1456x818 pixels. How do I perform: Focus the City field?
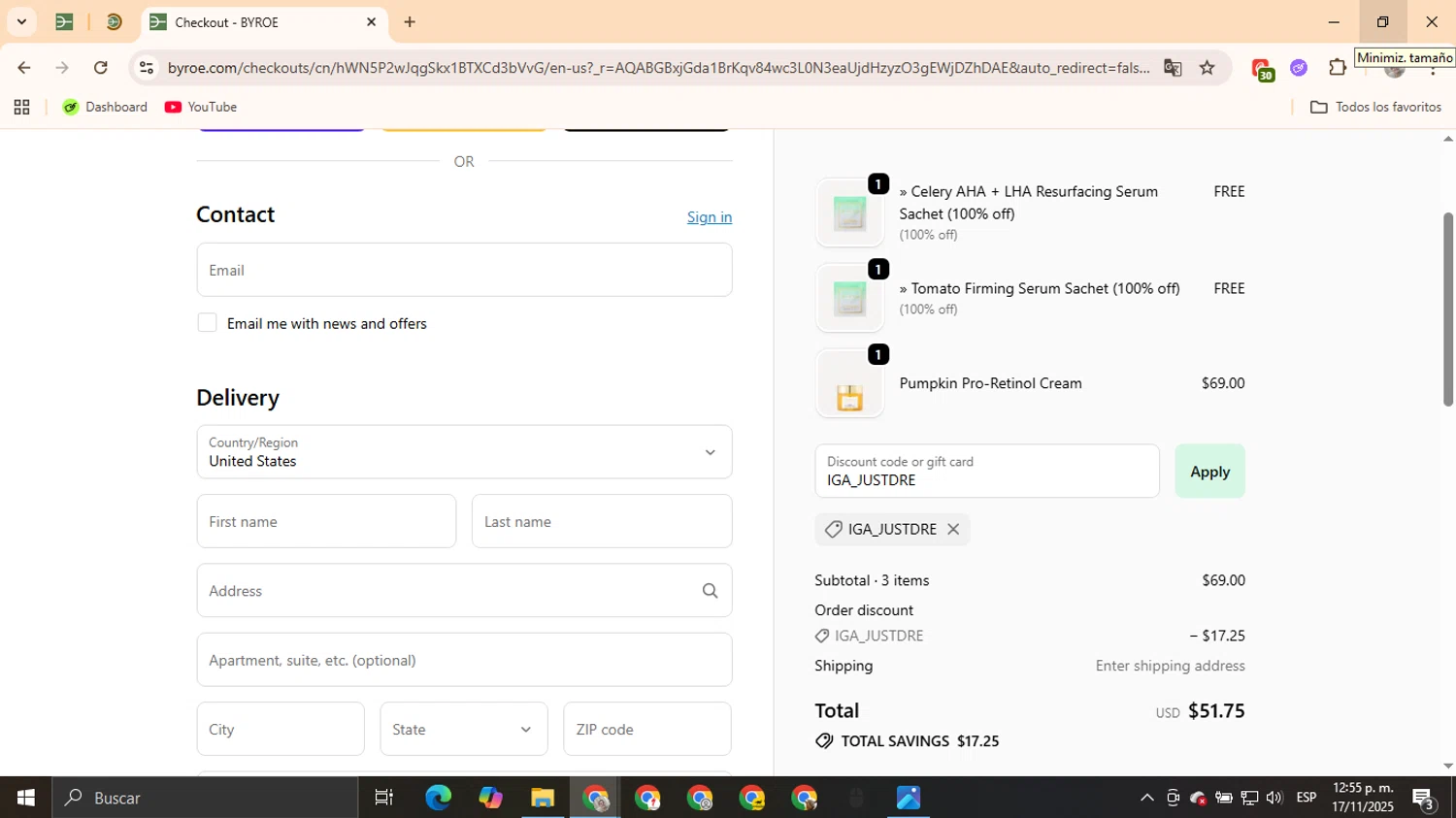click(x=281, y=729)
